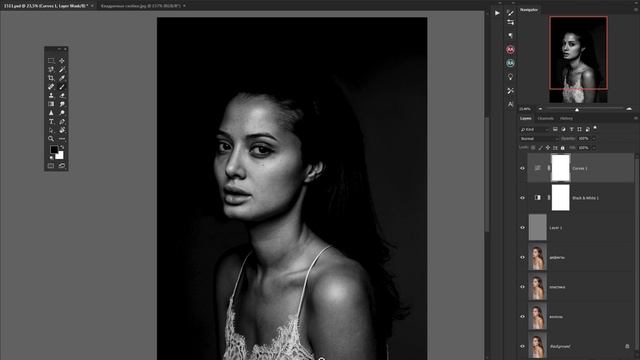Click the foreground black color swatch
The height and width of the screenshot is (360, 640).
pos(53,150)
